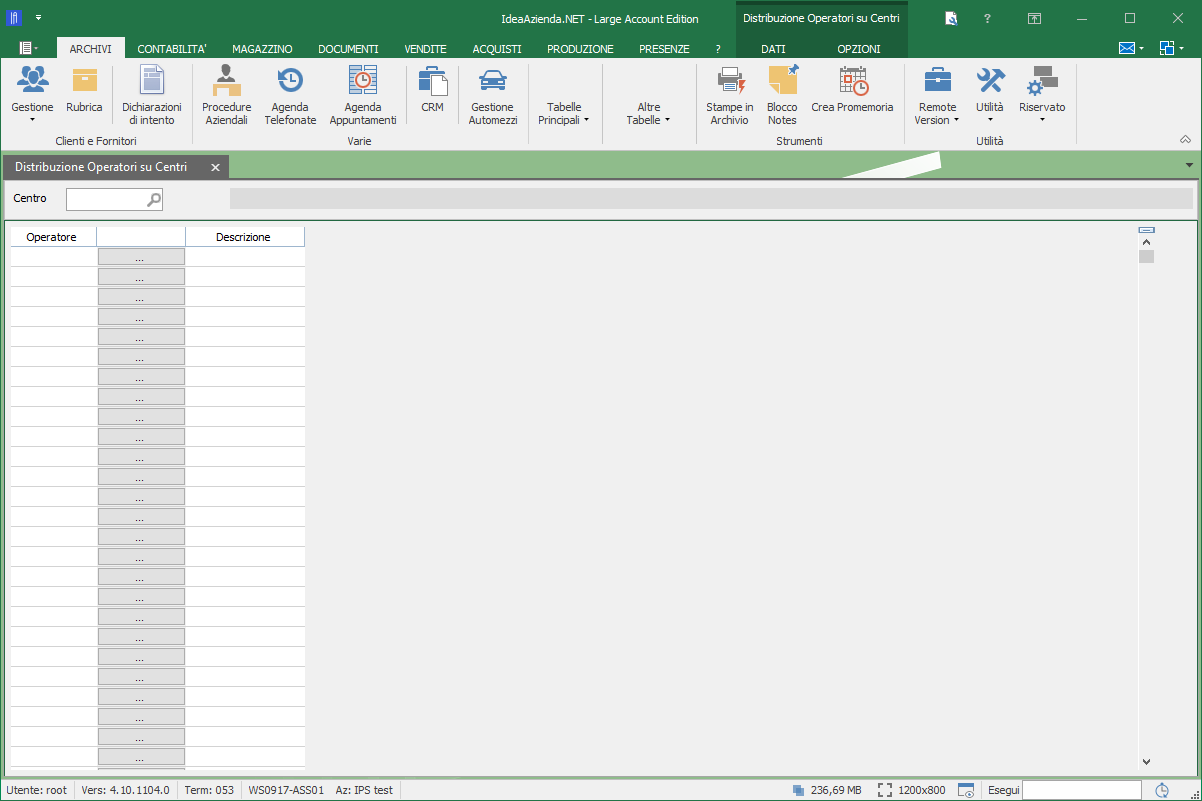This screenshot has height=801, width=1202.
Task: Click the Esegui command input box
Action: coord(1082,790)
